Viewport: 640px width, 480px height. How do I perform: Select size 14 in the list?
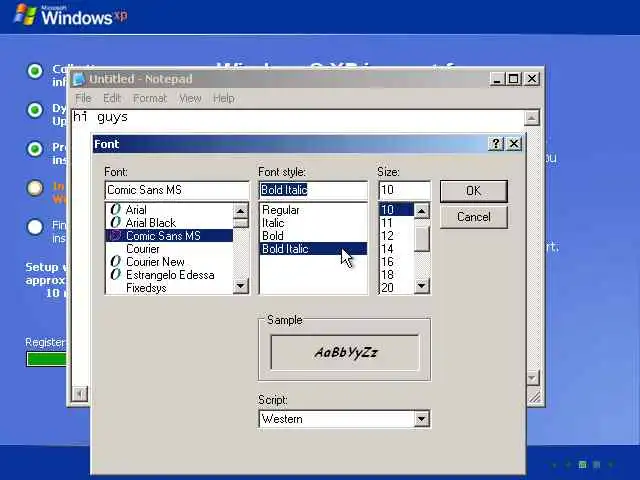pyautogui.click(x=397, y=249)
